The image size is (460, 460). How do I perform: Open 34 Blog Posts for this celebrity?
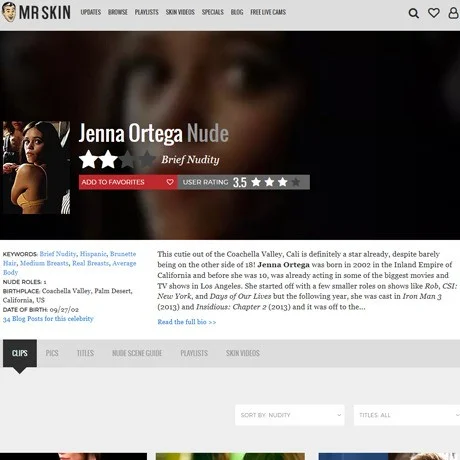pos(48,319)
